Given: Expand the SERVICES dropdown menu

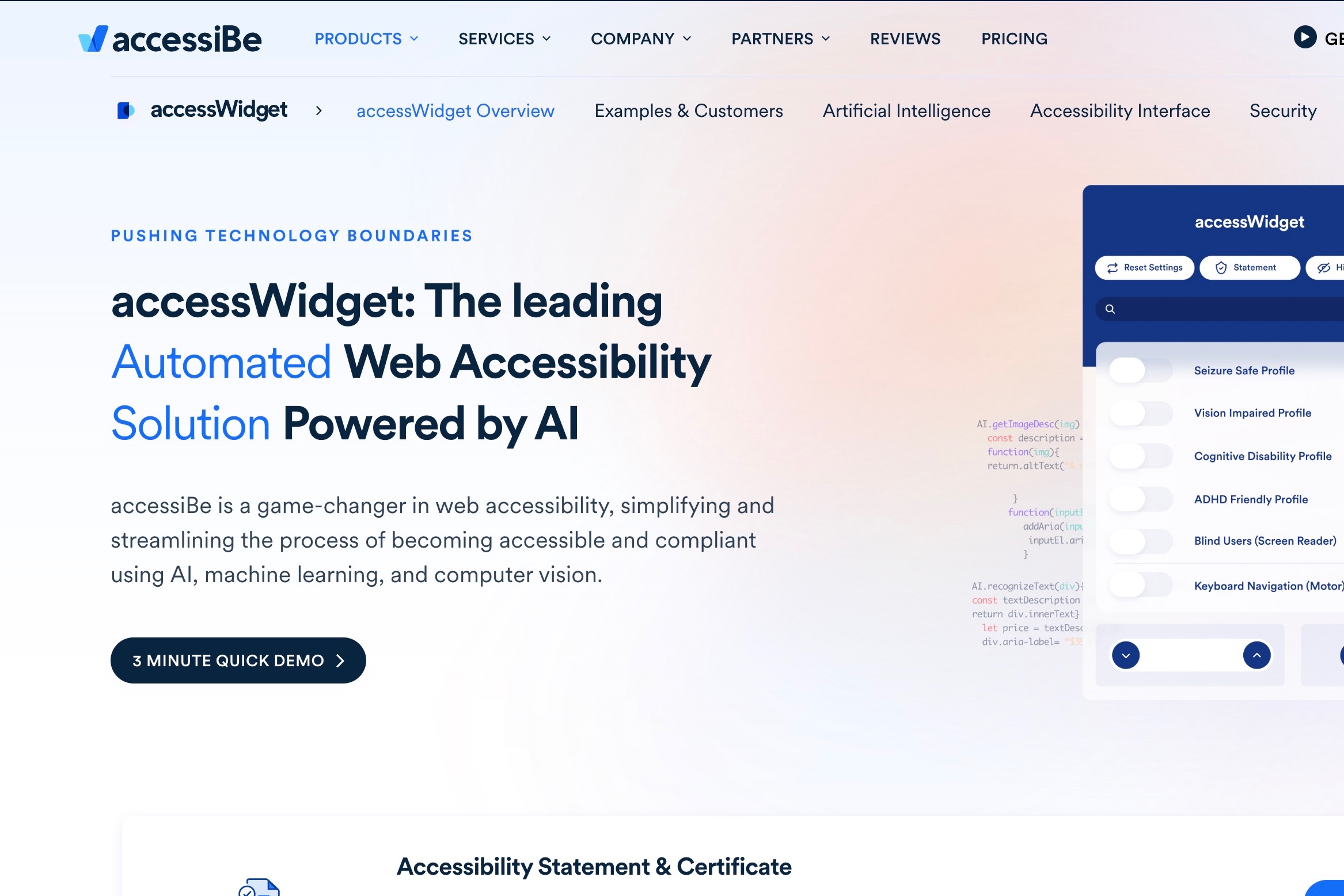Looking at the screenshot, I should coord(503,38).
